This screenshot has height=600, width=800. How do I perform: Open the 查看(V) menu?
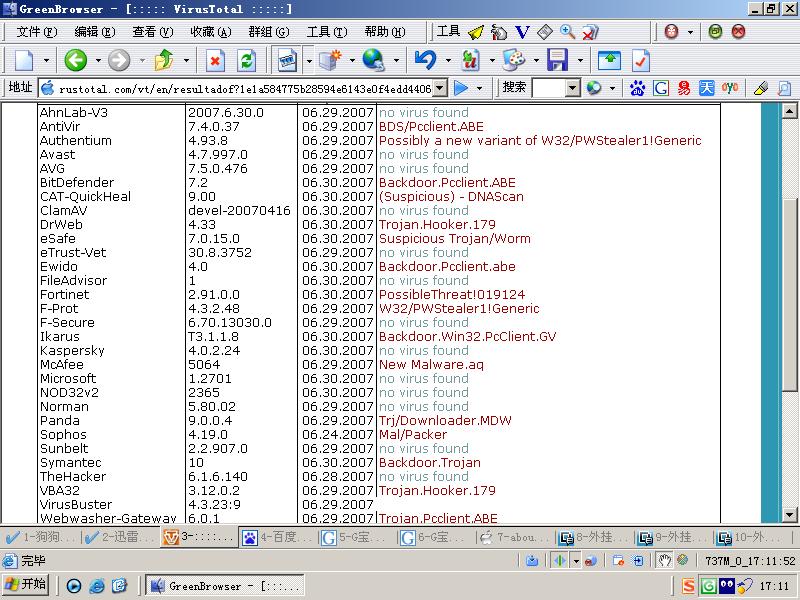point(153,32)
